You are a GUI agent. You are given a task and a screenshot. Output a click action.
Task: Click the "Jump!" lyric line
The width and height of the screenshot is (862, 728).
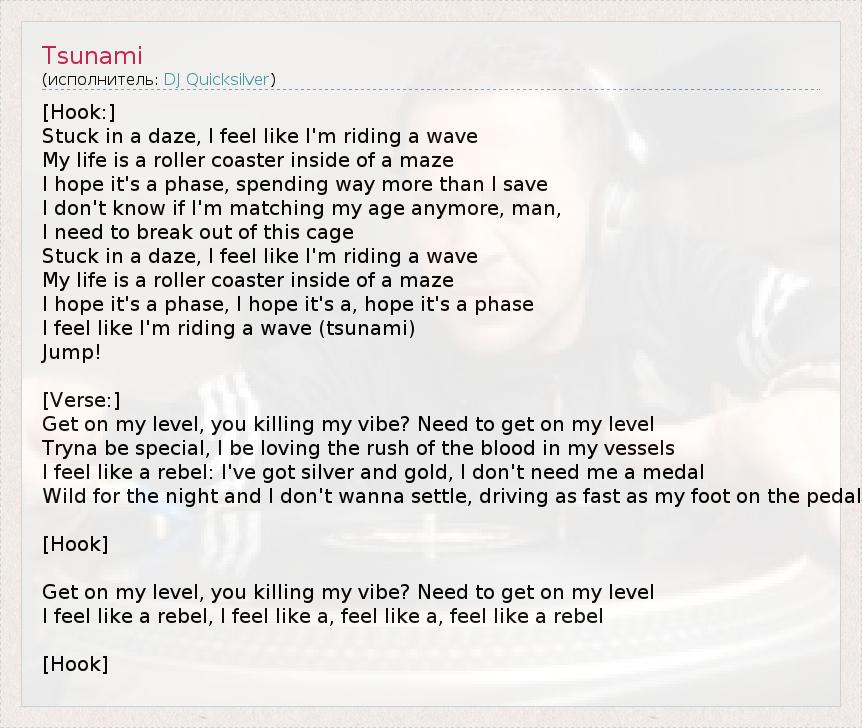[x=72, y=352]
